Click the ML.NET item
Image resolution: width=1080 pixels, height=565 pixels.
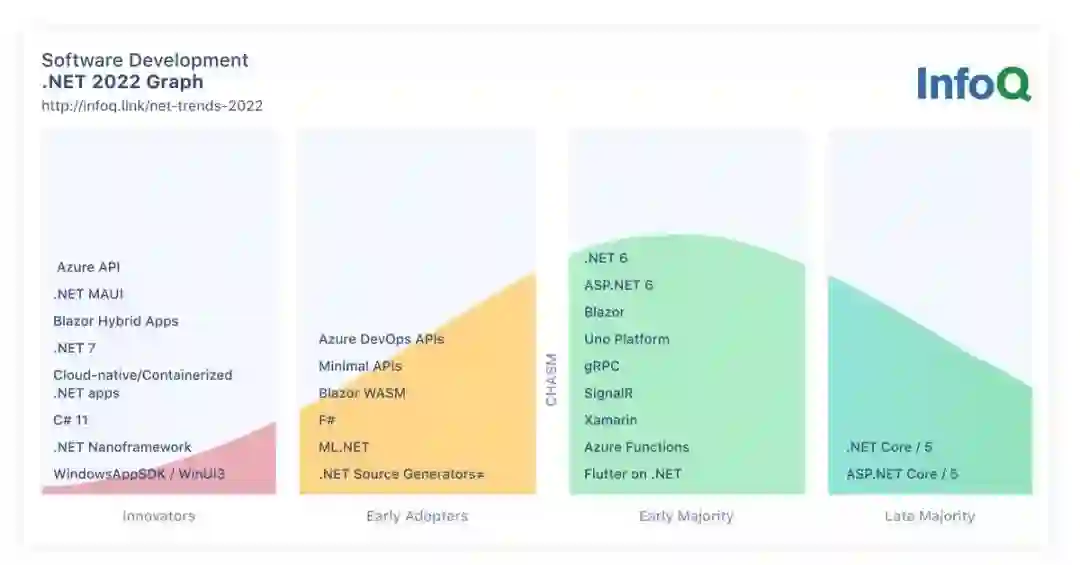(344, 447)
